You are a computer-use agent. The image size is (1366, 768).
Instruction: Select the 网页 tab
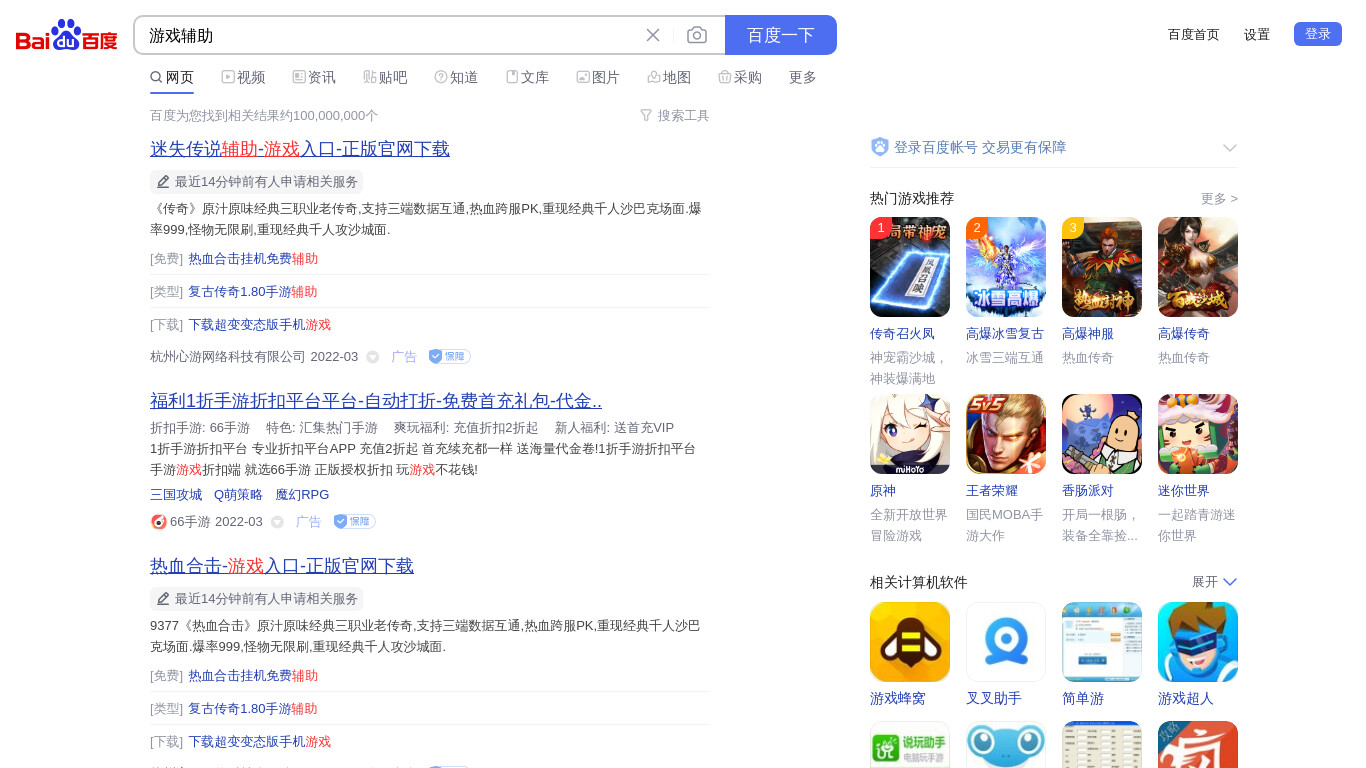[x=172, y=77]
